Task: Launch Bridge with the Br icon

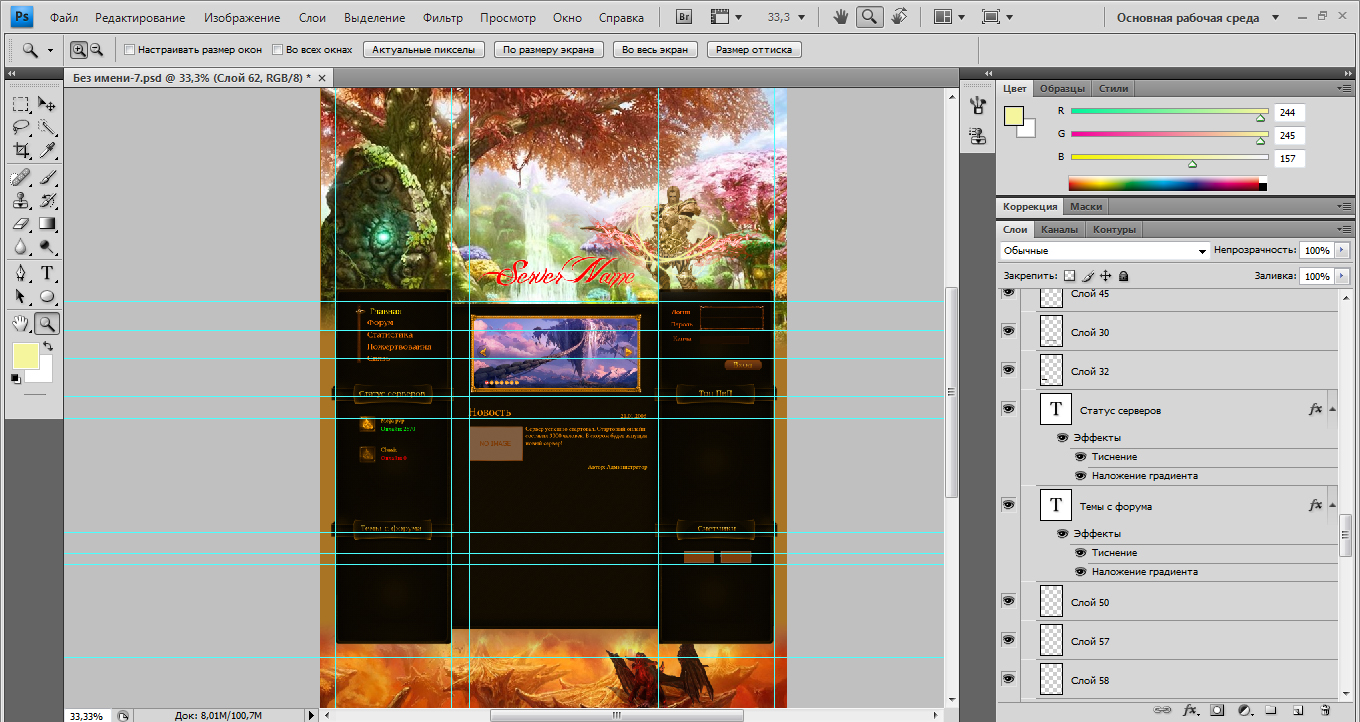Action: coord(684,17)
